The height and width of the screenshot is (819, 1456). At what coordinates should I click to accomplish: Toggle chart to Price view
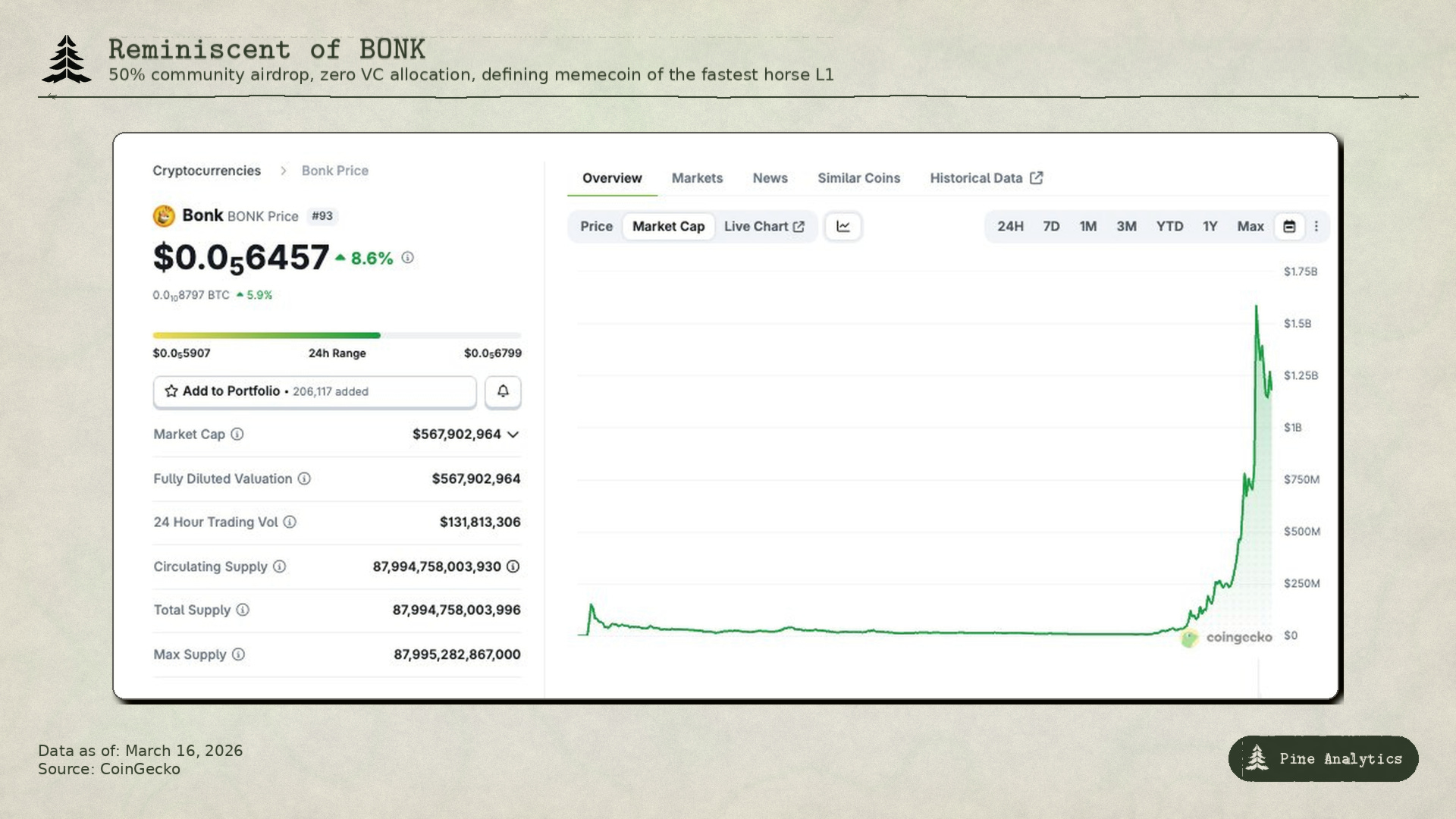click(x=596, y=227)
